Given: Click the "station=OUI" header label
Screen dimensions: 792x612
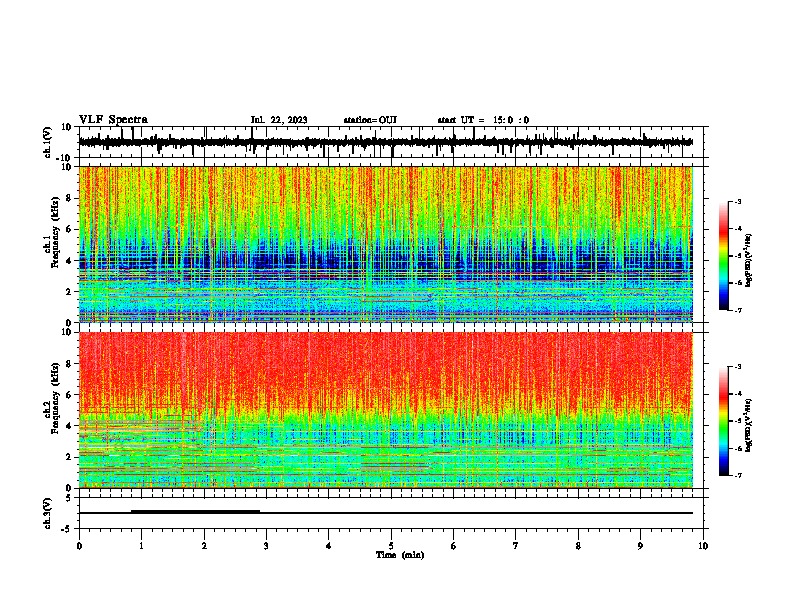Looking at the screenshot, I should pos(370,120).
